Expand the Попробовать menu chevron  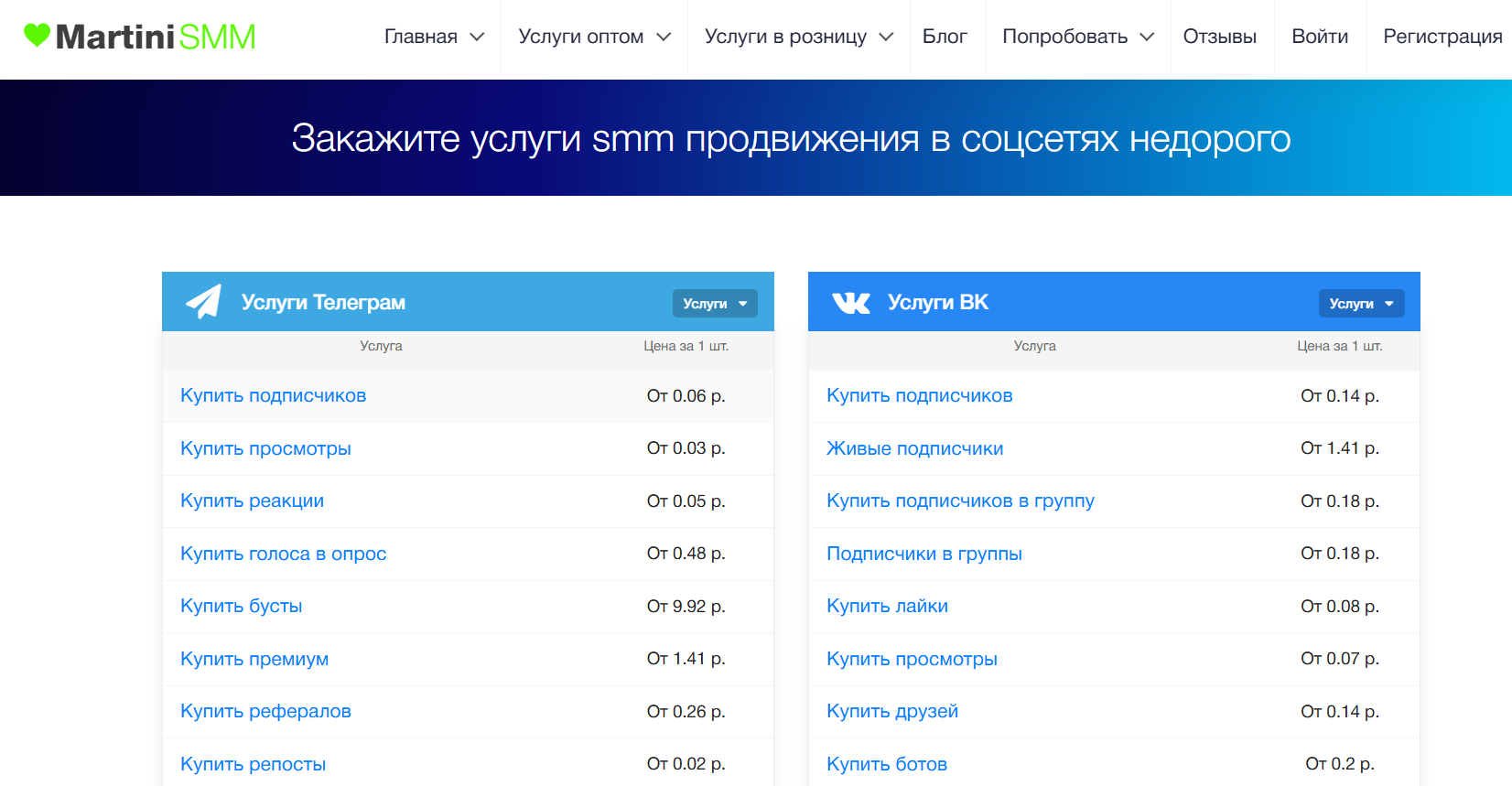(x=1147, y=37)
